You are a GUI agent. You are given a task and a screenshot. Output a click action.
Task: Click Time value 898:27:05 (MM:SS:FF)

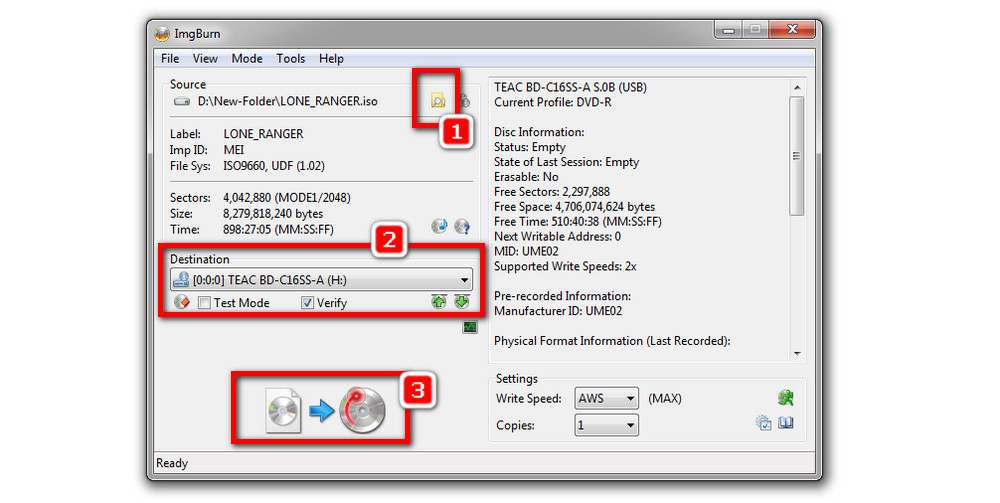point(278,230)
